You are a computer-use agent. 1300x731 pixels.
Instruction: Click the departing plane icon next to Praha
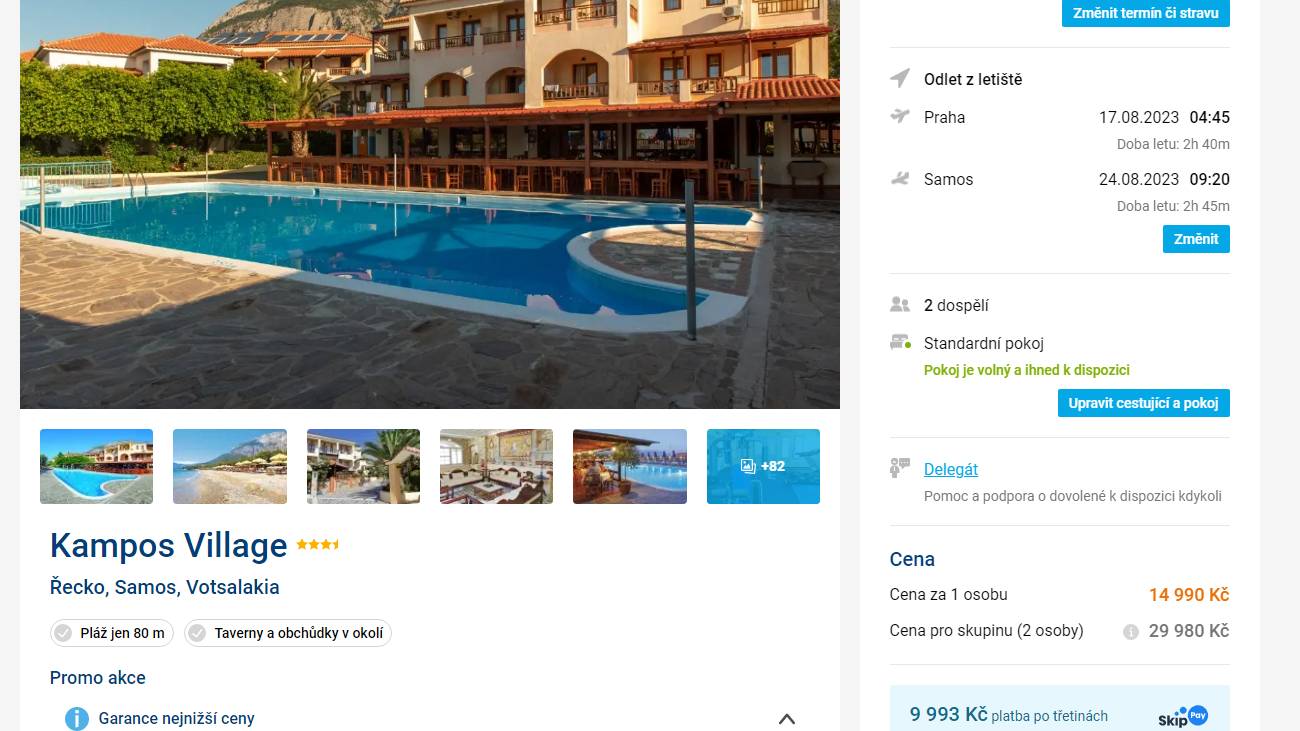point(900,116)
